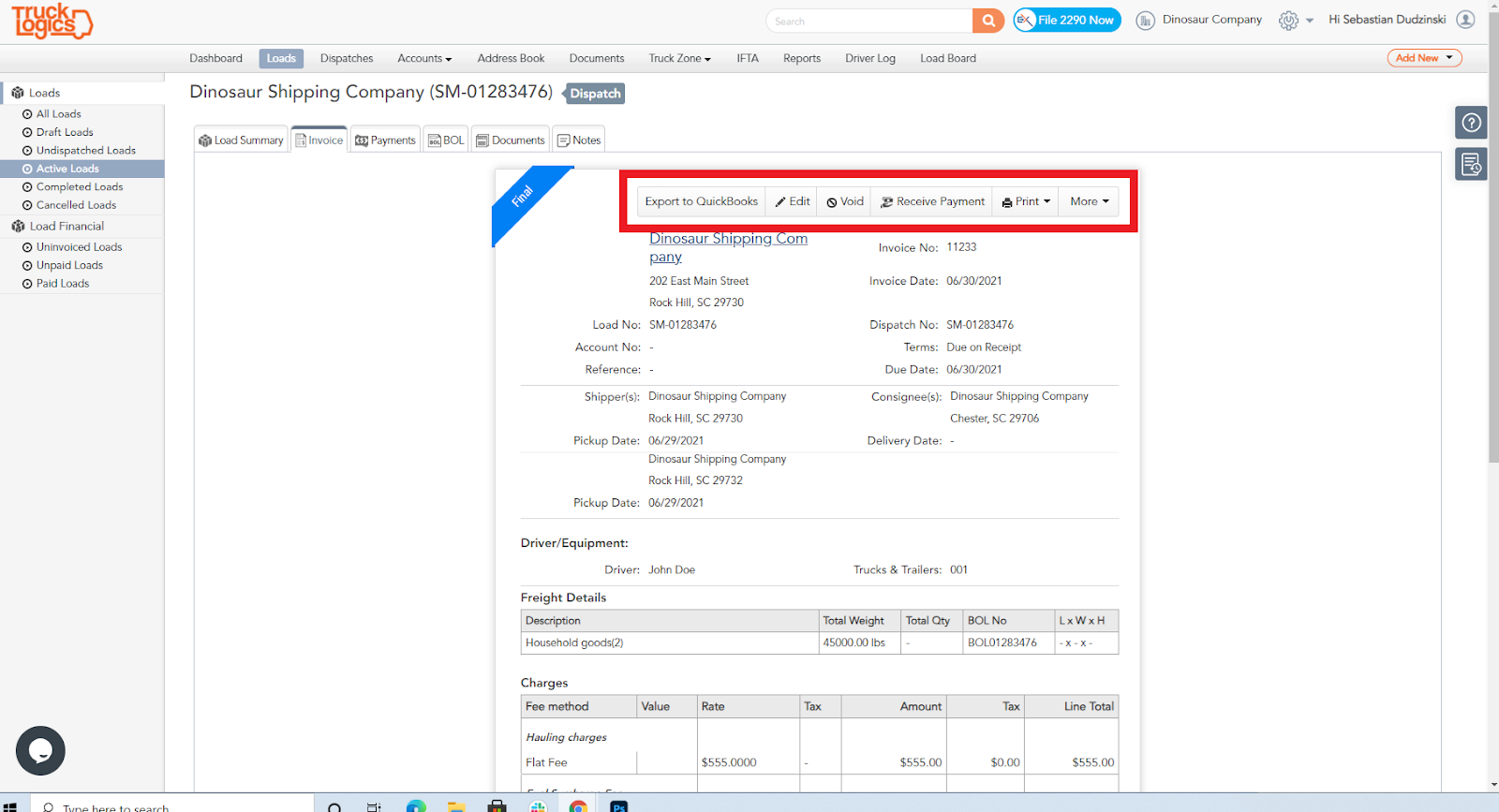Switch to the Documents tab of the load
Screen dimensions: 1499x812
click(x=511, y=140)
